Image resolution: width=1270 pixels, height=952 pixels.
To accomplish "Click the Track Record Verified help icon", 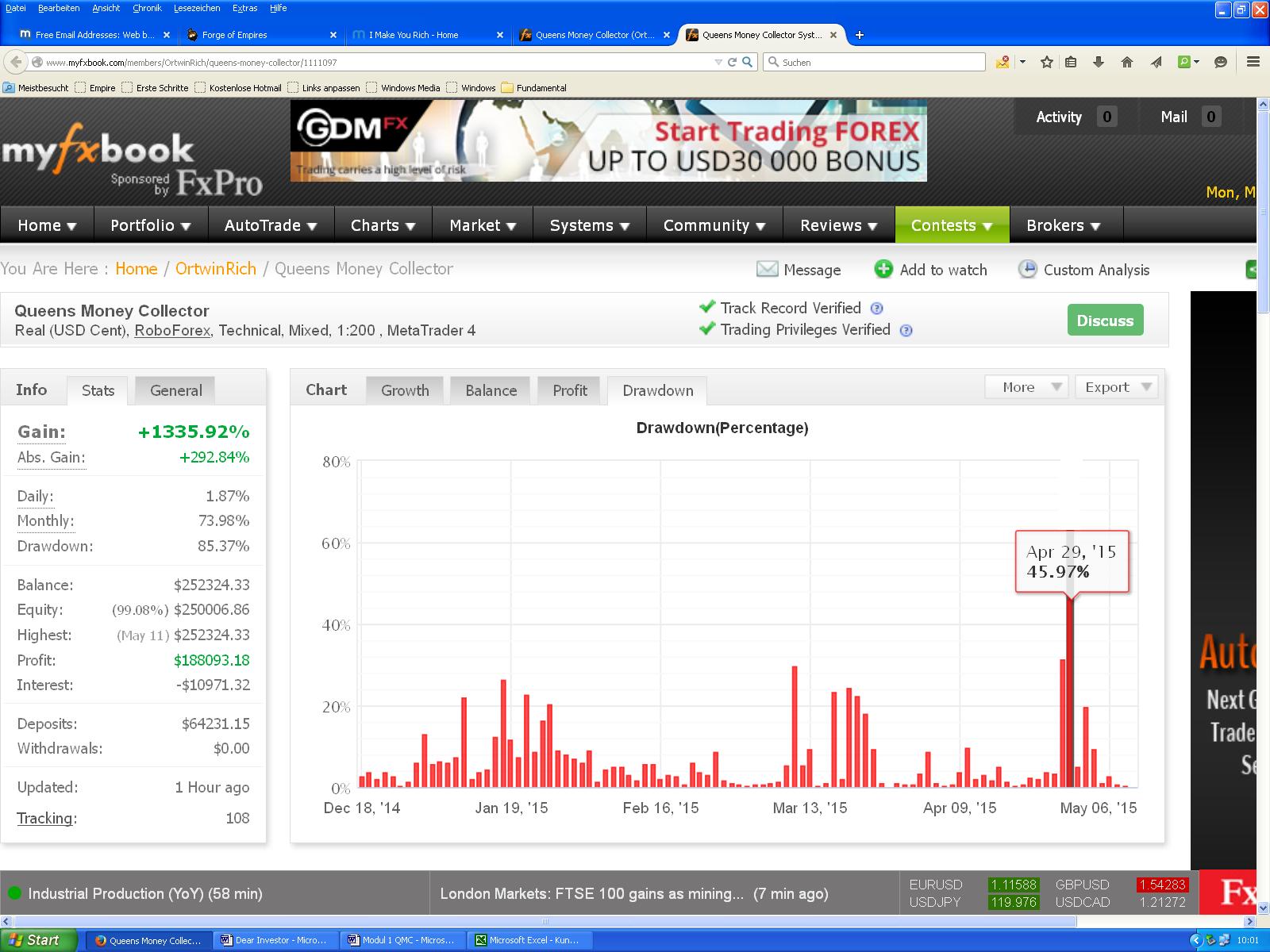I will pos(876,309).
